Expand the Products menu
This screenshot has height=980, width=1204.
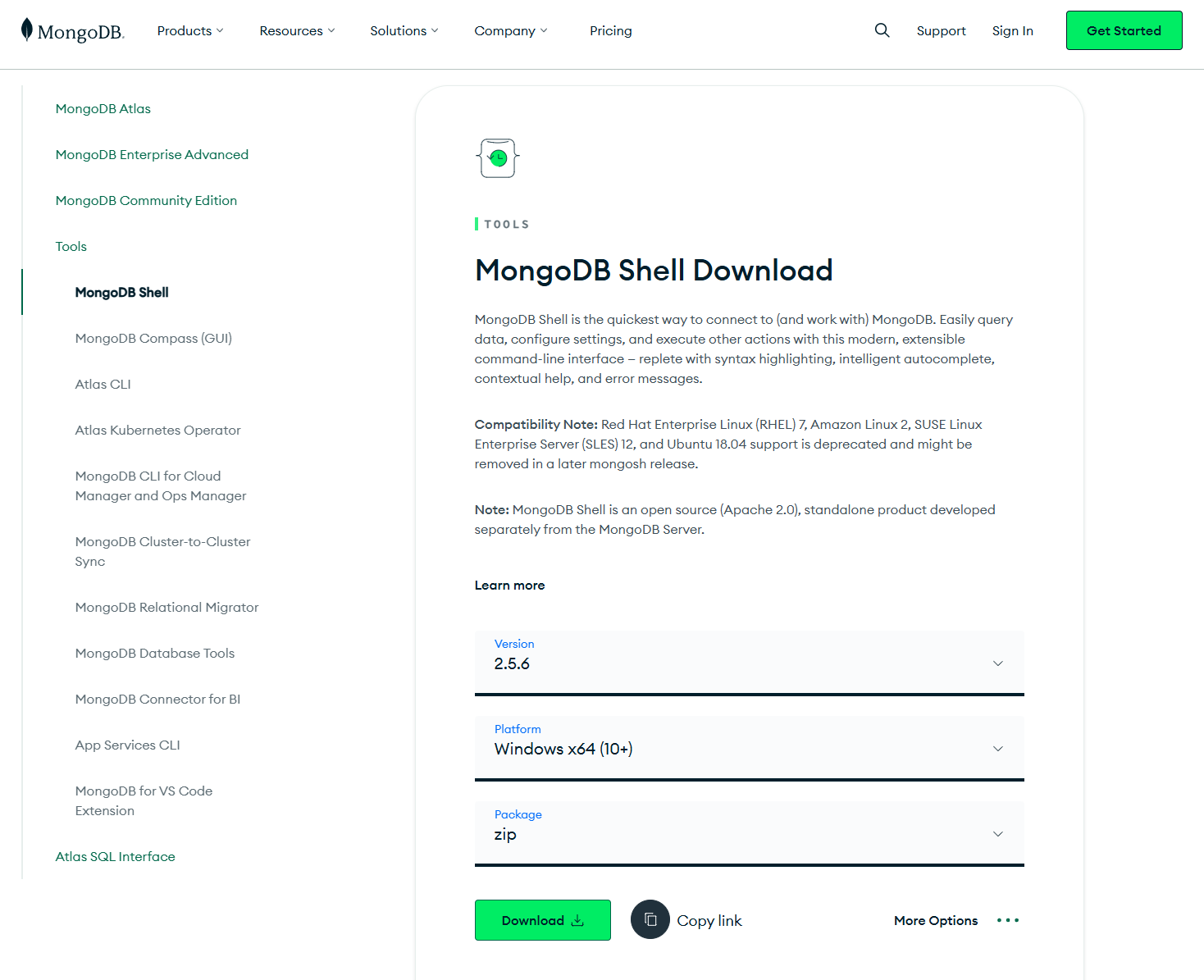click(x=190, y=30)
